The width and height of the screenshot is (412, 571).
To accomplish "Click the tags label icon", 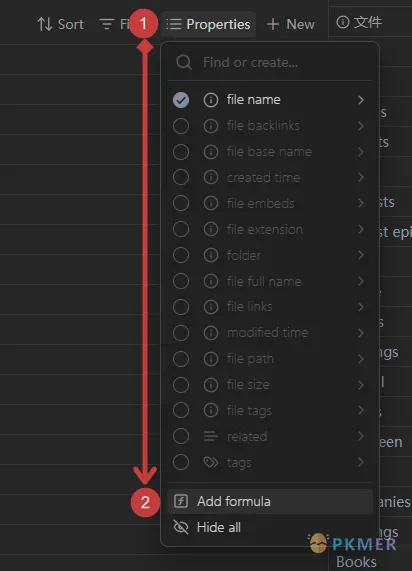I will click(x=211, y=462).
